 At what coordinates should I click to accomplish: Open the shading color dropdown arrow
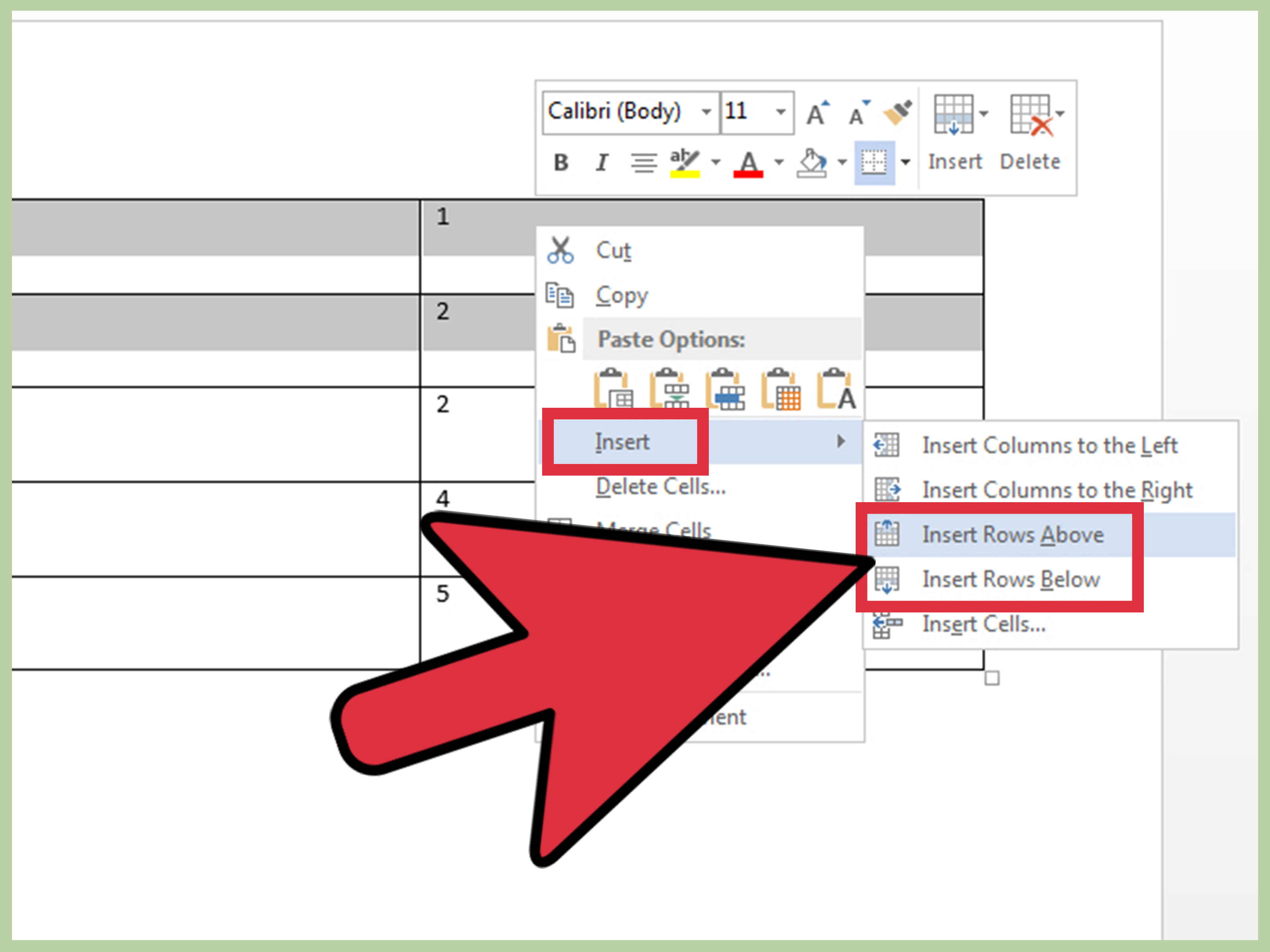[x=842, y=162]
